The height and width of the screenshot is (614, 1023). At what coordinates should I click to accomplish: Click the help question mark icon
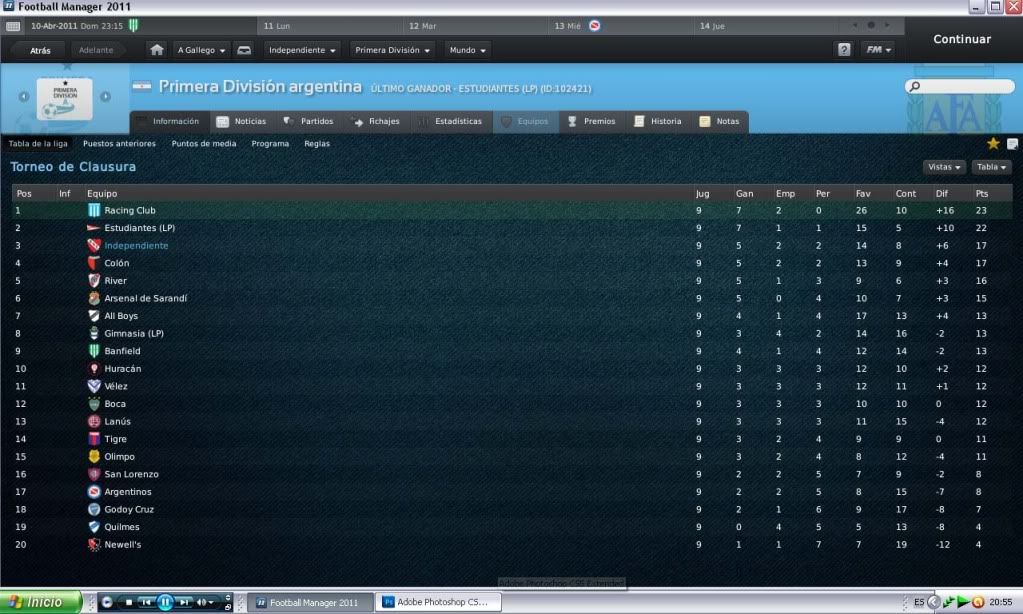tap(844, 50)
